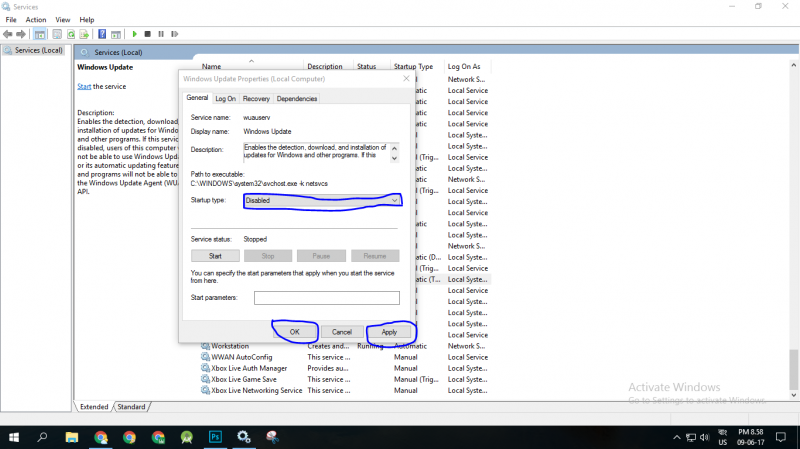This screenshot has width=800, height=449.
Task: Click the services list scrollbar thumb
Action: pyautogui.click(x=793, y=369)
